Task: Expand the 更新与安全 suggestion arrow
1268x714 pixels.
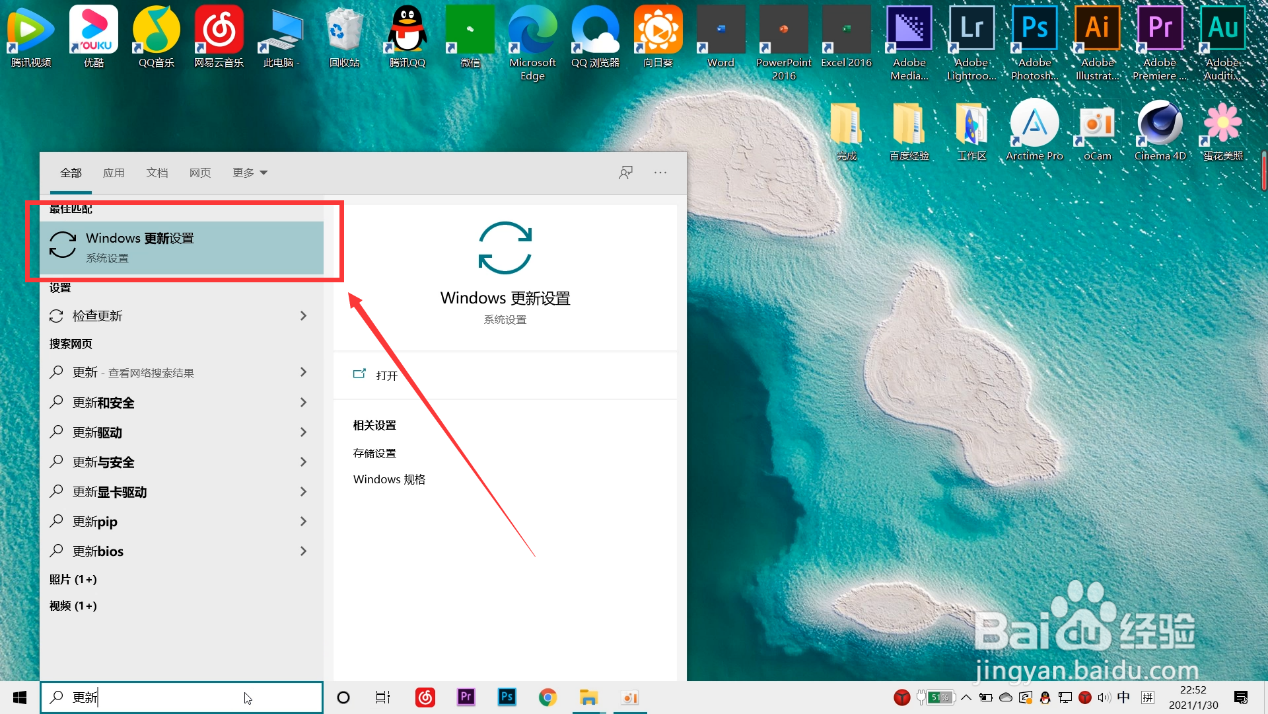Action: click(x=303, y=462)
